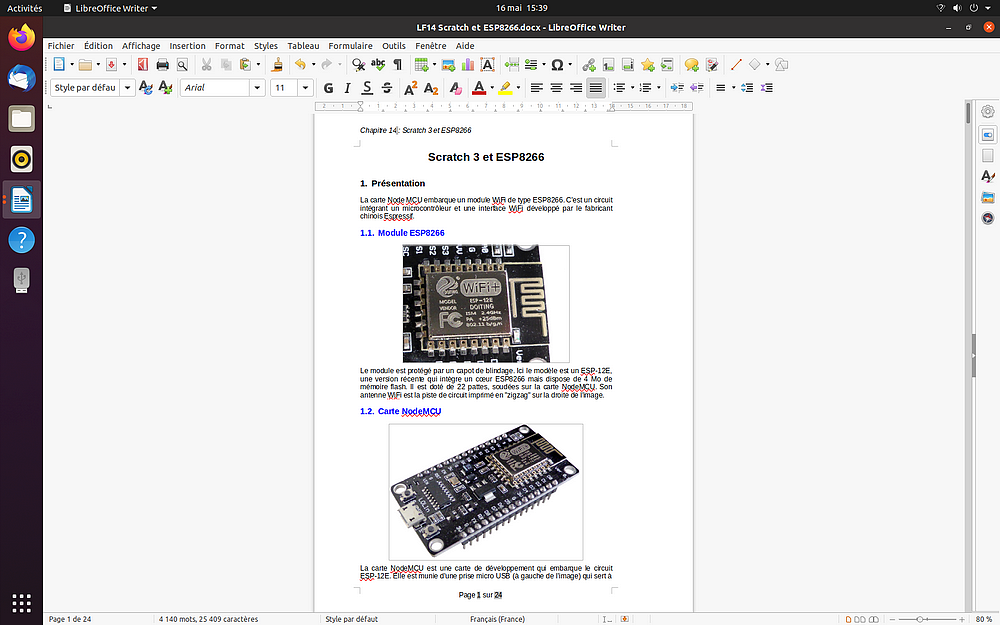Insert a text box
1000x625 pixels.
(x=487, y=64)
